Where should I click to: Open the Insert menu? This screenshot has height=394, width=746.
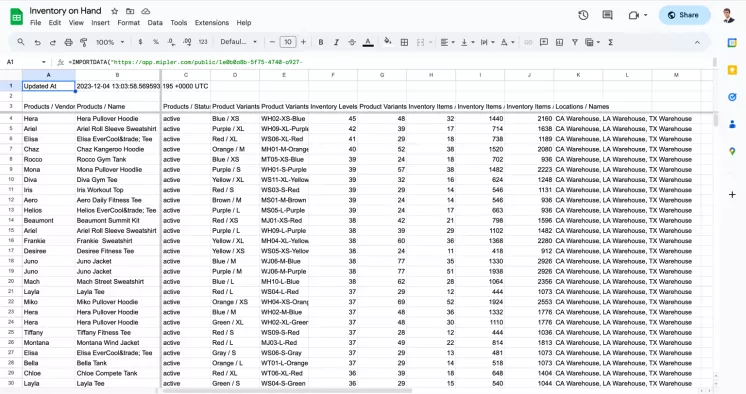[x=100, y=22]
